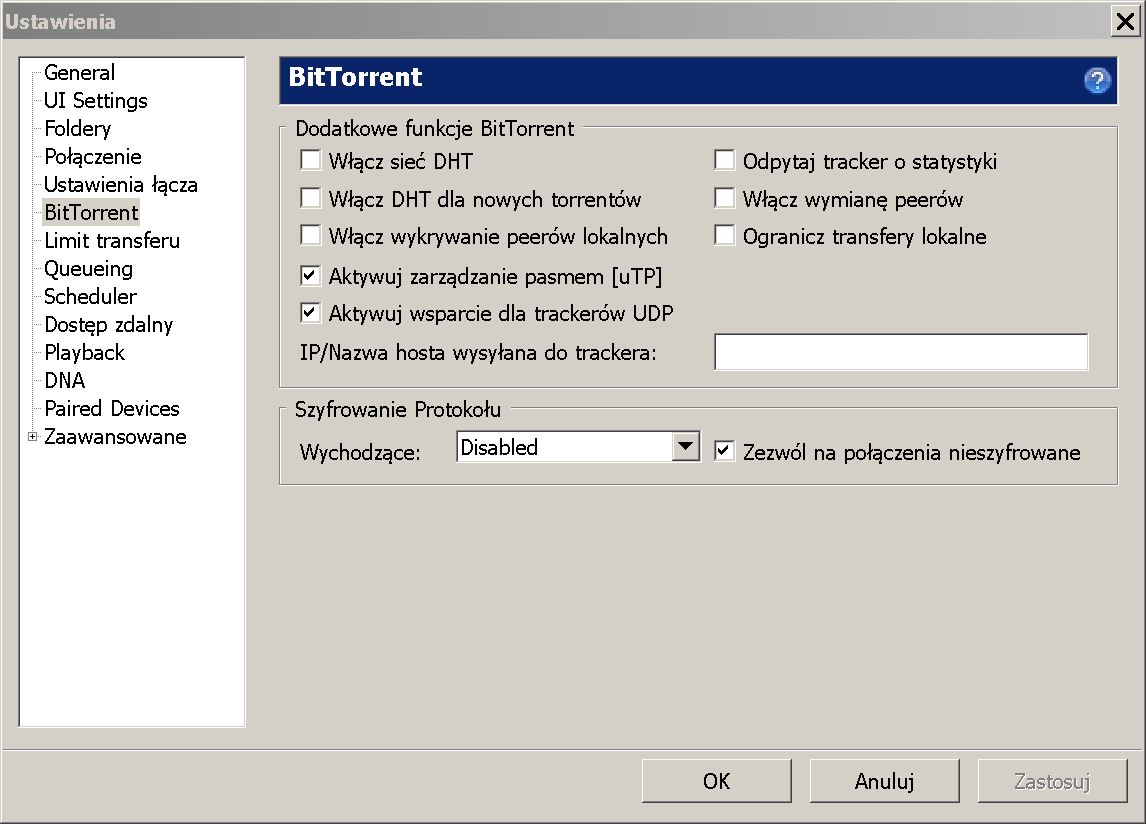Open Playback settings
The image size is (1146, 824).
click(x=85, y=352)
